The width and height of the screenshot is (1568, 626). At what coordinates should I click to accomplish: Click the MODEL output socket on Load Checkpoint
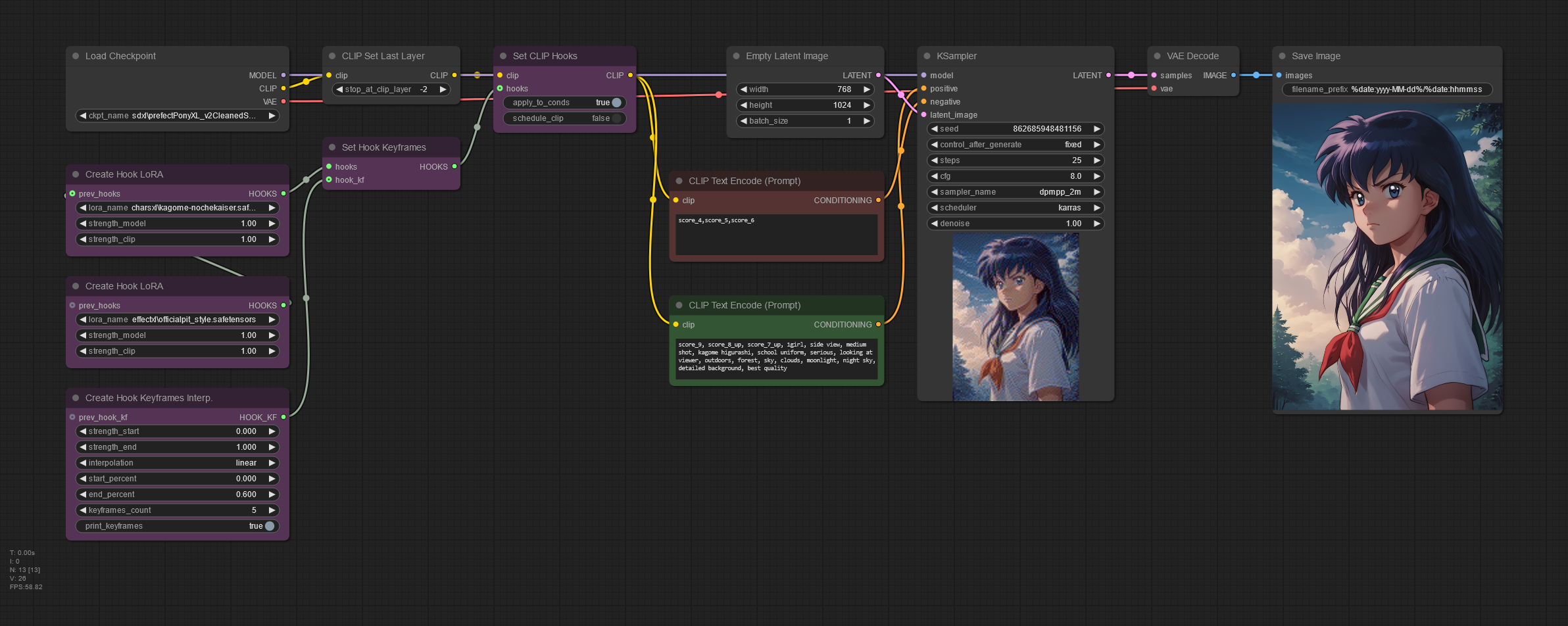point(283,75)
